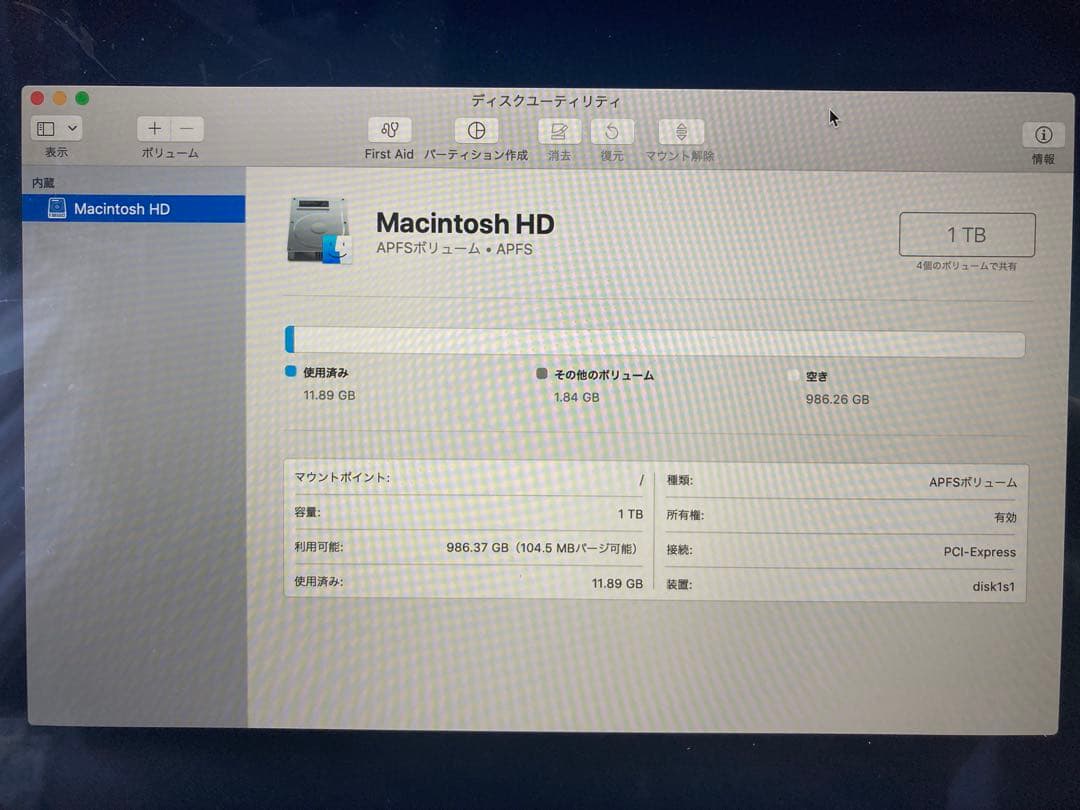Click the 復元 restore icon
The height and width of the screenshot is (810, 1080).
click(612, 132)
